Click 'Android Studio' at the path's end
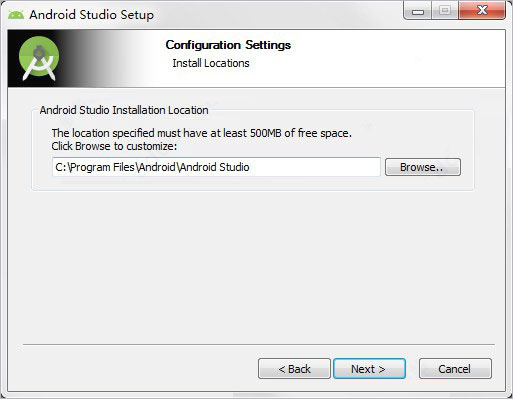Screen dimensions: 513x399 pos(215,167)
